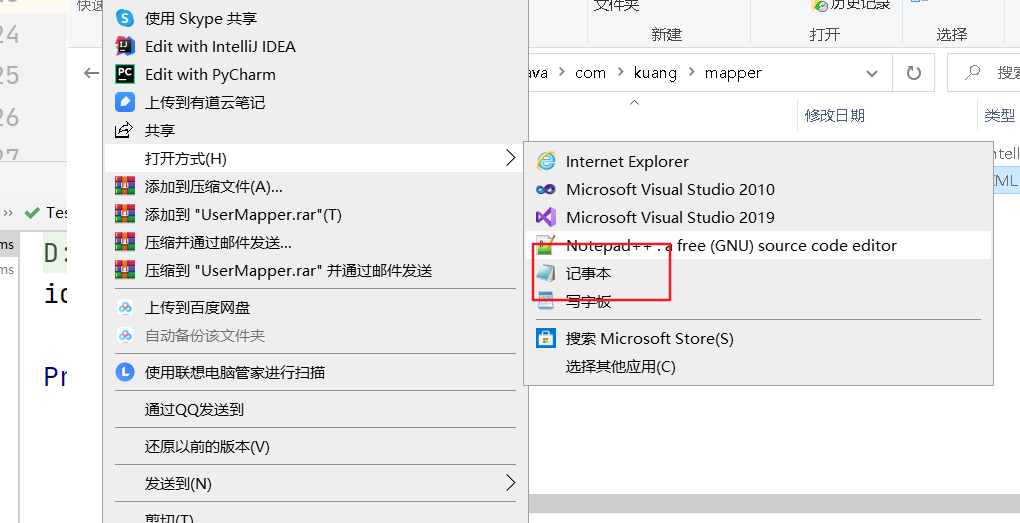Click the Skype icon in context menu
This screenshot has height=523, width=1020.
click(125, 18)
